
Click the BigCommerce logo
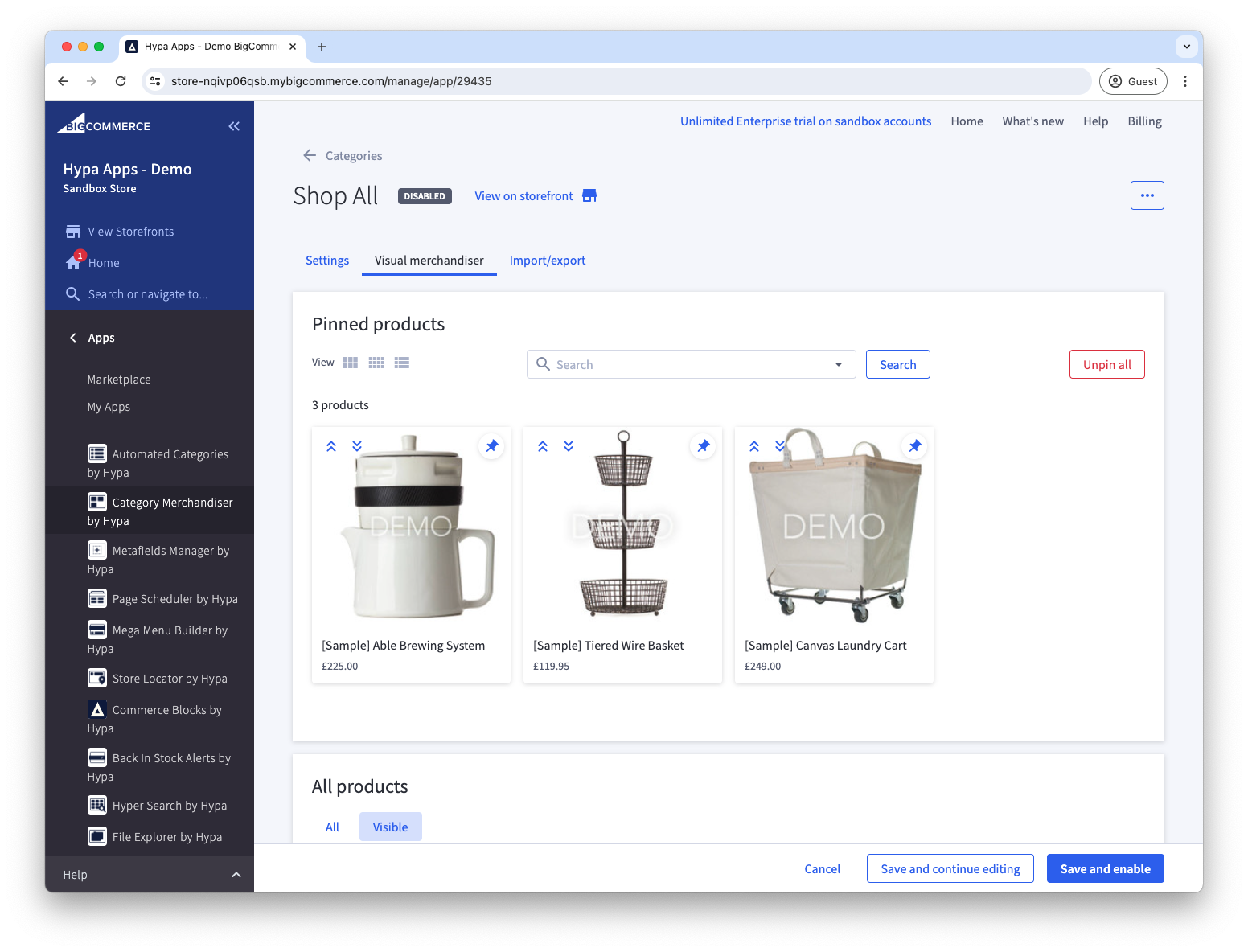point(104,124)
